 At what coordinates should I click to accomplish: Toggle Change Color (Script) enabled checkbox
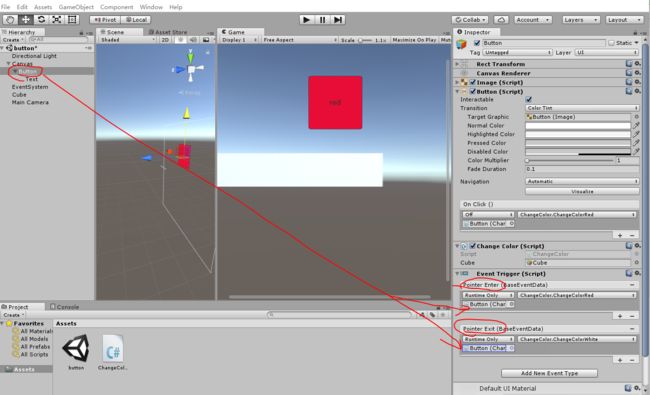tap(473, 246)
